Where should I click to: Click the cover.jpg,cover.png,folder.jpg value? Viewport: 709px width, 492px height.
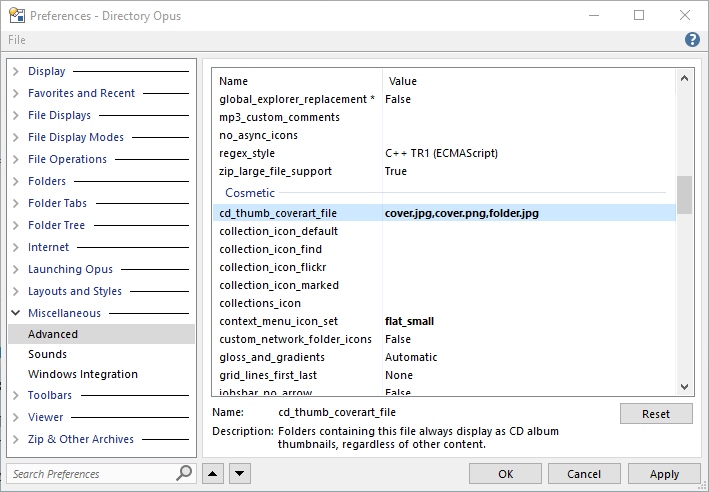pos(462,213)
